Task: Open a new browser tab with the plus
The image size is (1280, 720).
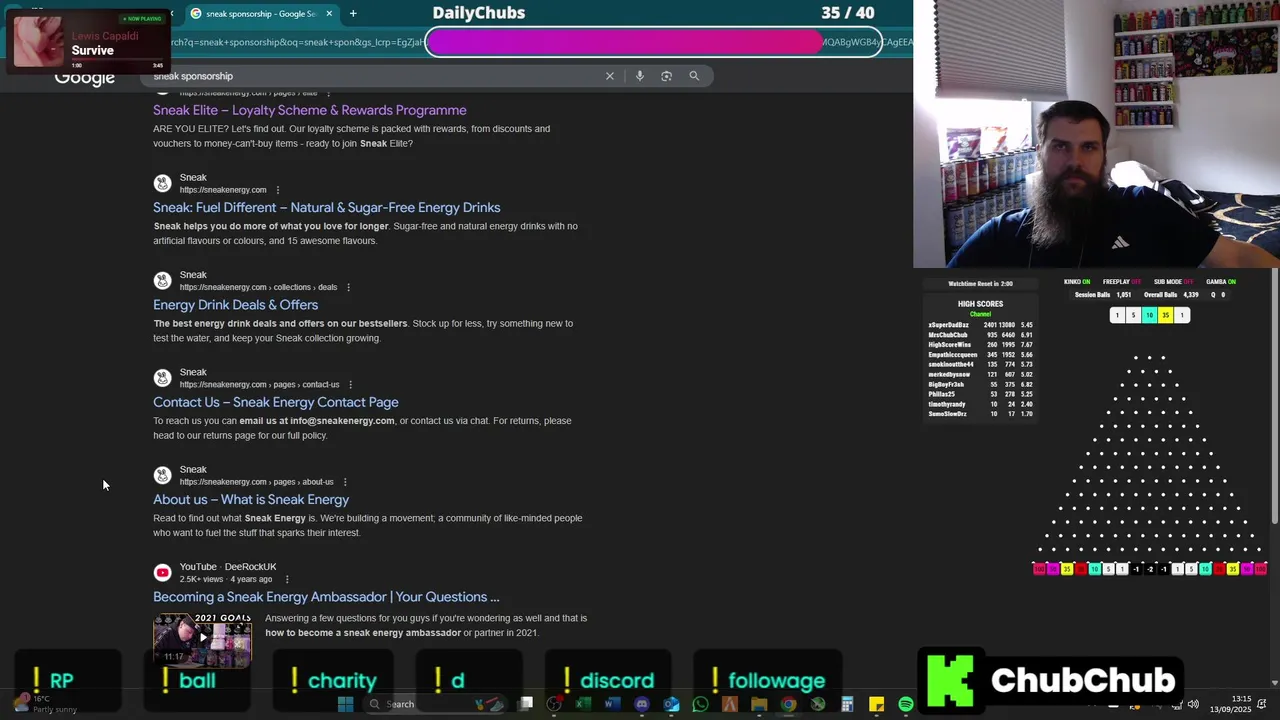Action: point(353,13)
